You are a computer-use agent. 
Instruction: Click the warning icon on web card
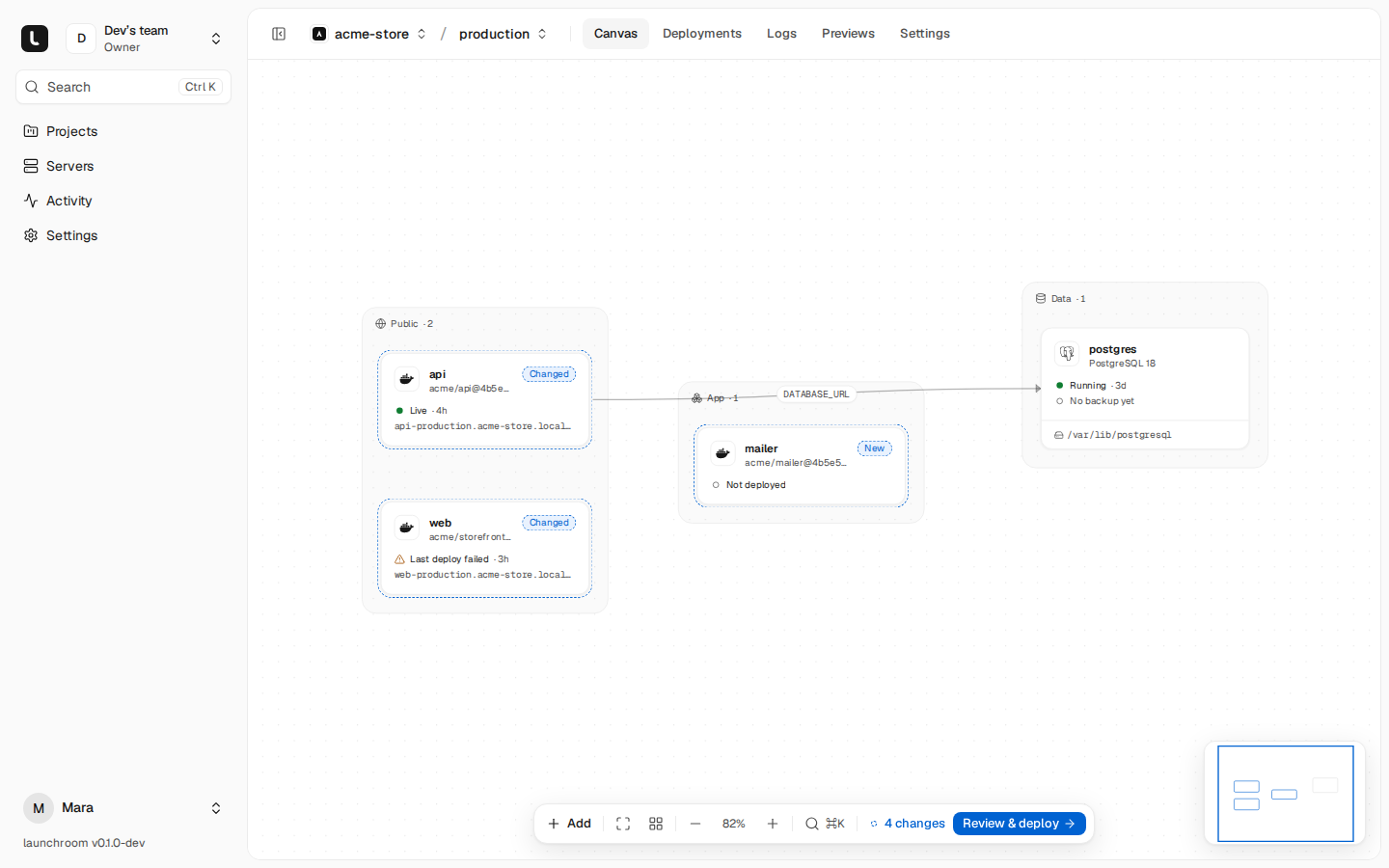tap(399, 559)
